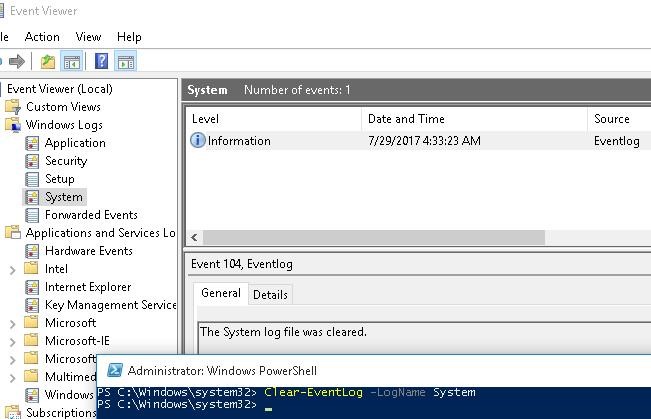Sort events by Date and Time column
Viewport: 651px width, 419px height.
click(406, 119)
